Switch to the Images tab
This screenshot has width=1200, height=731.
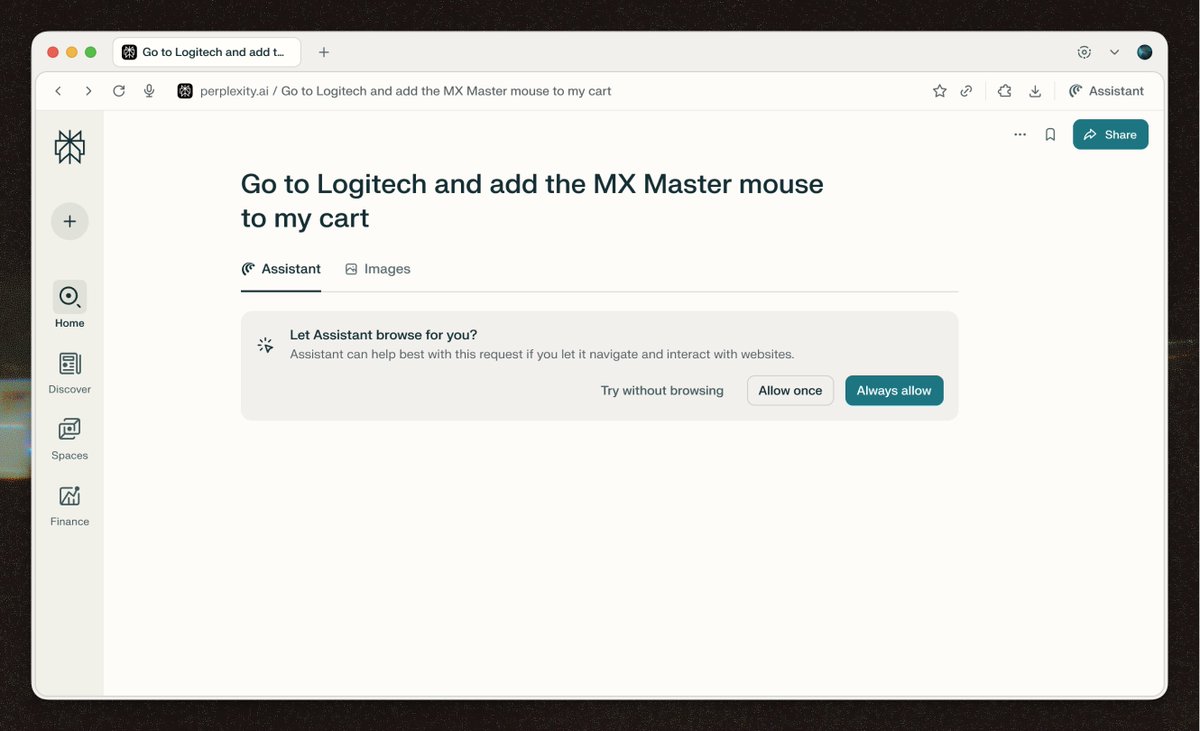378,269
